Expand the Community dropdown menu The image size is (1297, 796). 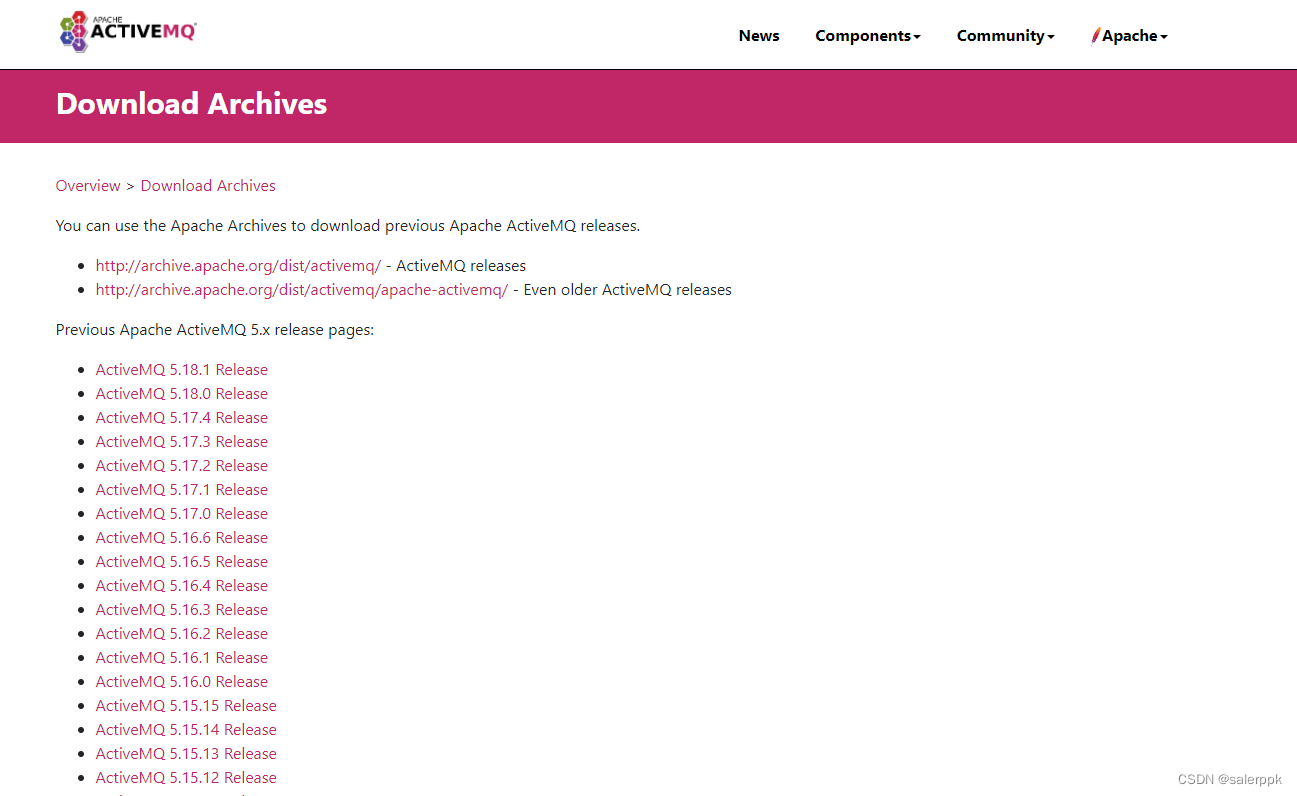click(1004, 35)
